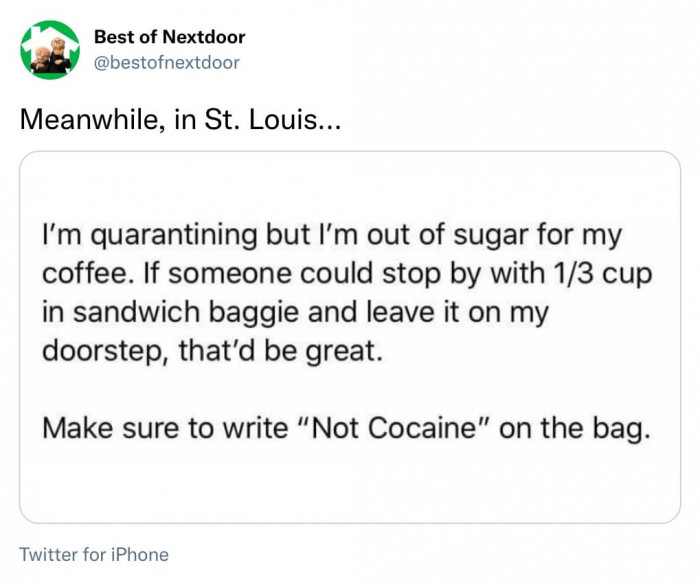Open the @bestofnextdoor handle link

(166, 62)
